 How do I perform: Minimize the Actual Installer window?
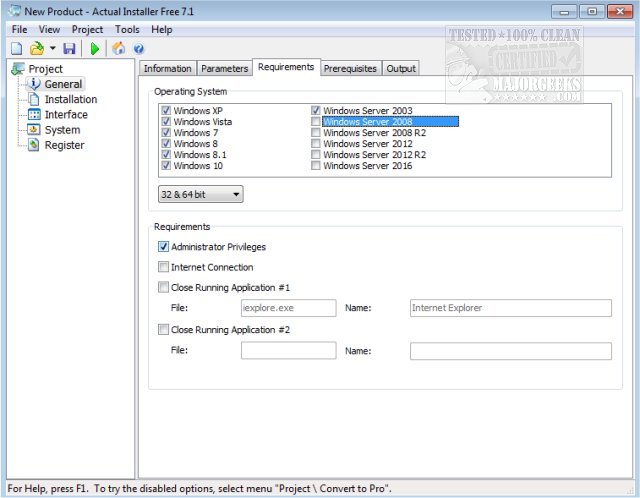[564, 12]
